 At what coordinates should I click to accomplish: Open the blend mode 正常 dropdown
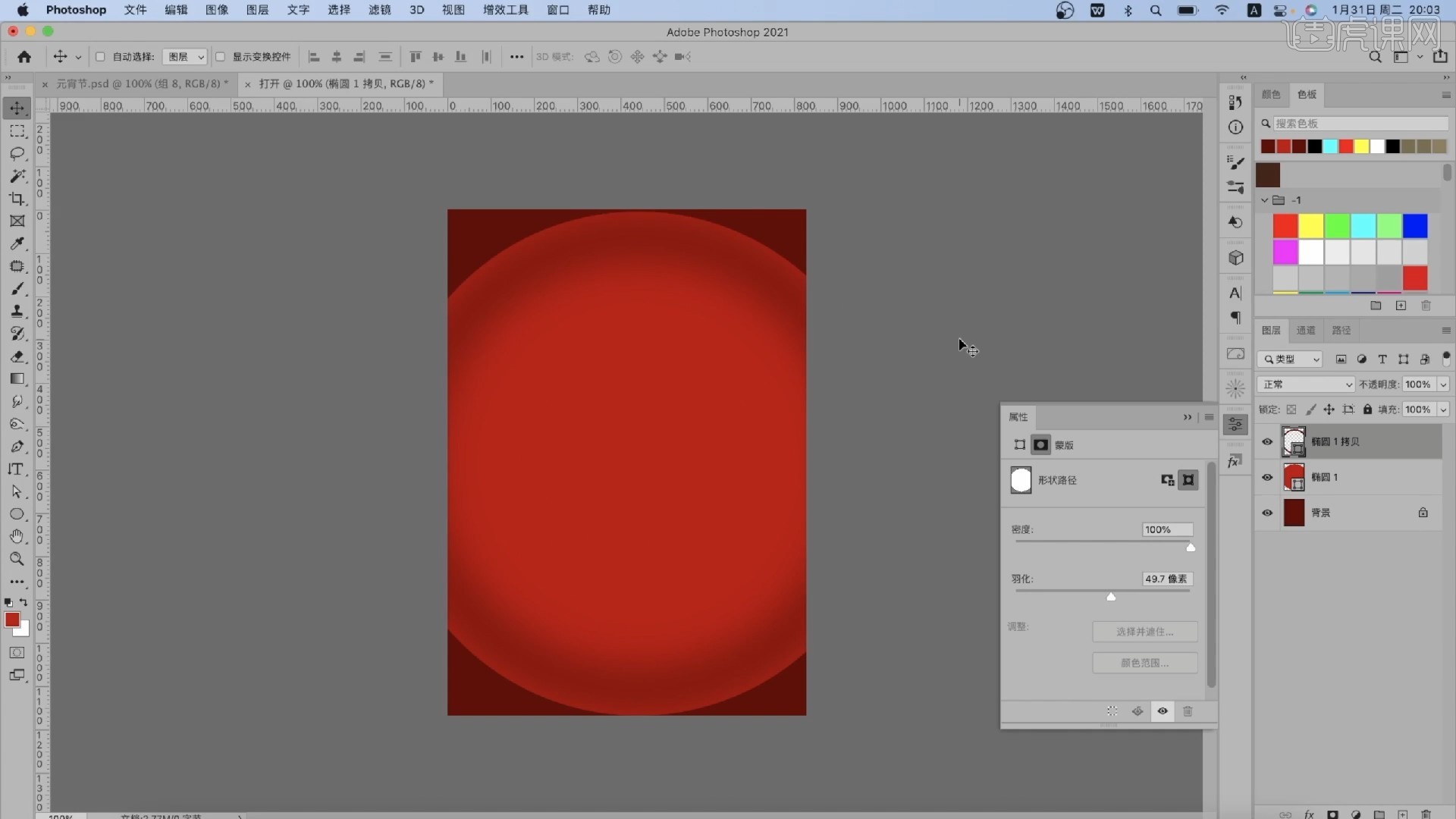1306,384
